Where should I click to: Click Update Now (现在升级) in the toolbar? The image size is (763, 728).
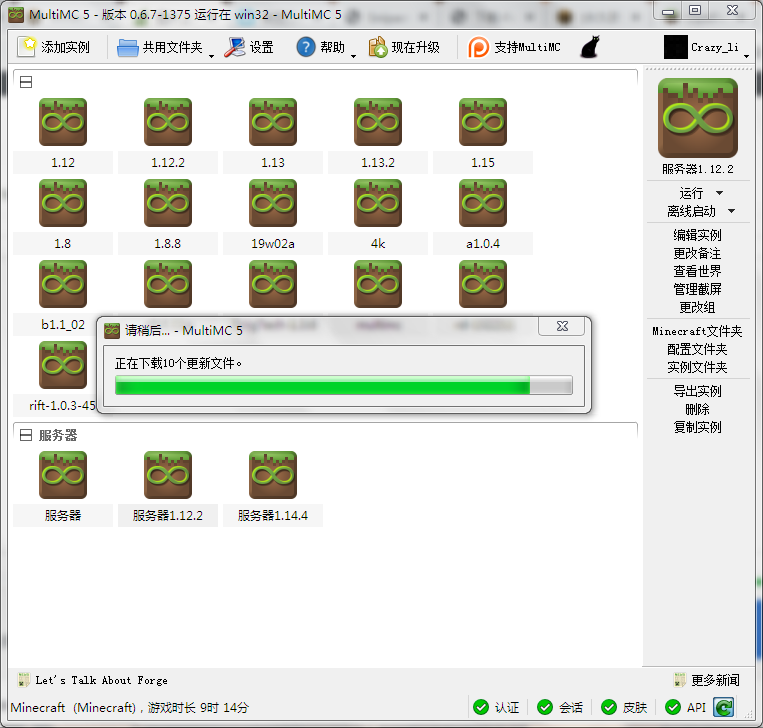tap(404, 47)
